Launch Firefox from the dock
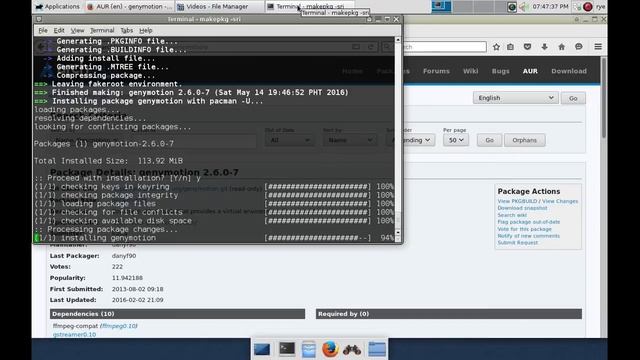The width and height of the screenshot is (640, 360). tap(330, 349)
